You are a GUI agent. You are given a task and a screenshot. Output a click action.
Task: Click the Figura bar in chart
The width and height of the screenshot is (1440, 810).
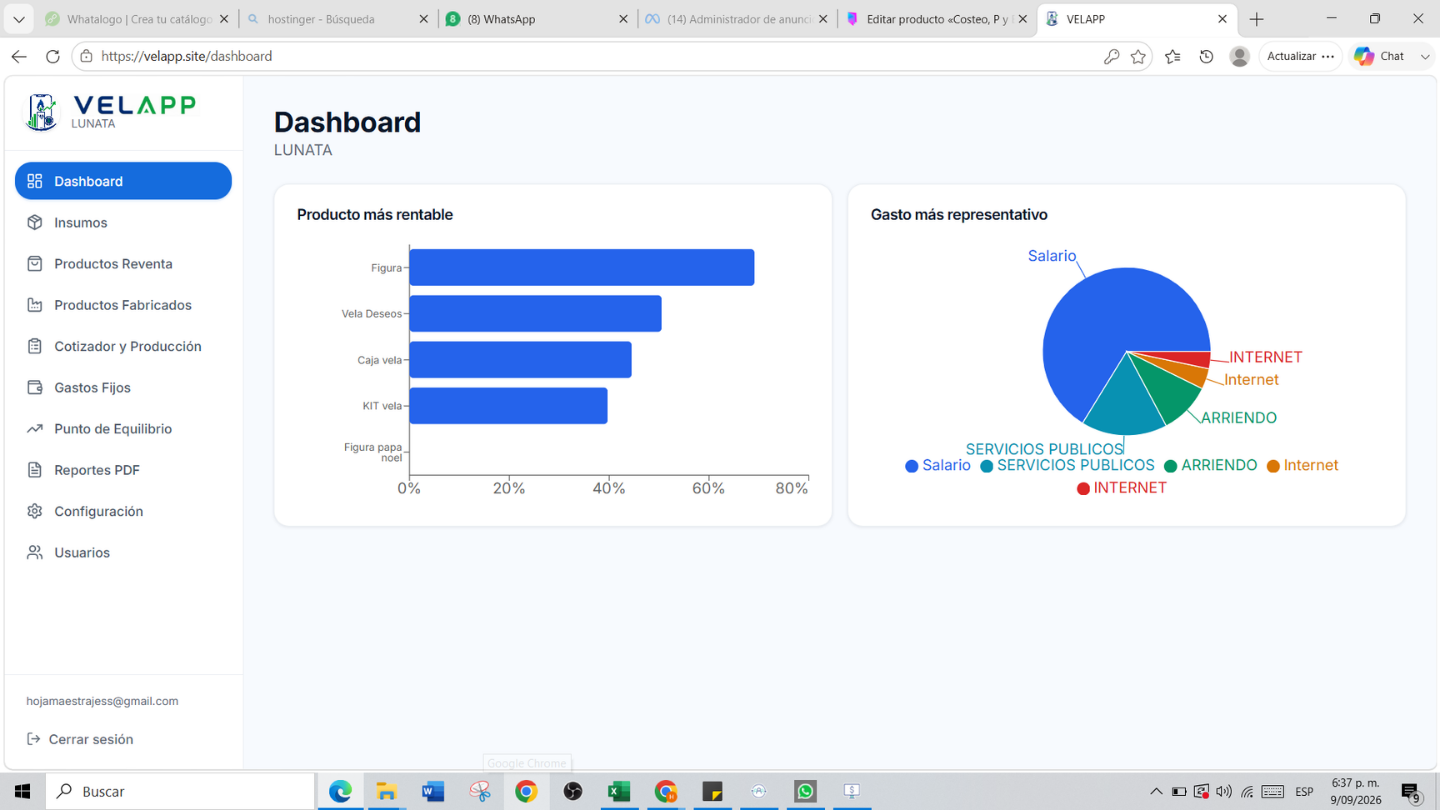click(581, 267)
